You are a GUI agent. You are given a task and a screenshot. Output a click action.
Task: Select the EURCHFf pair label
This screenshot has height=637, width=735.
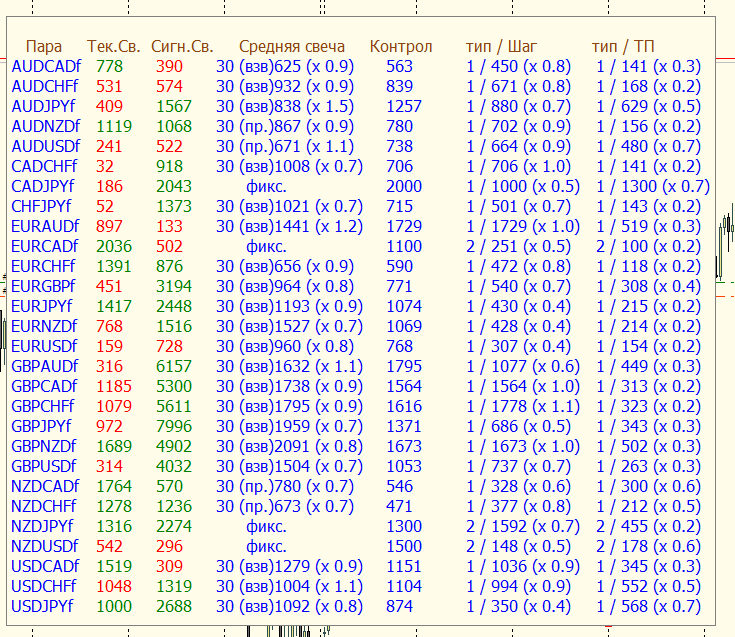click(x=43, y=266)
